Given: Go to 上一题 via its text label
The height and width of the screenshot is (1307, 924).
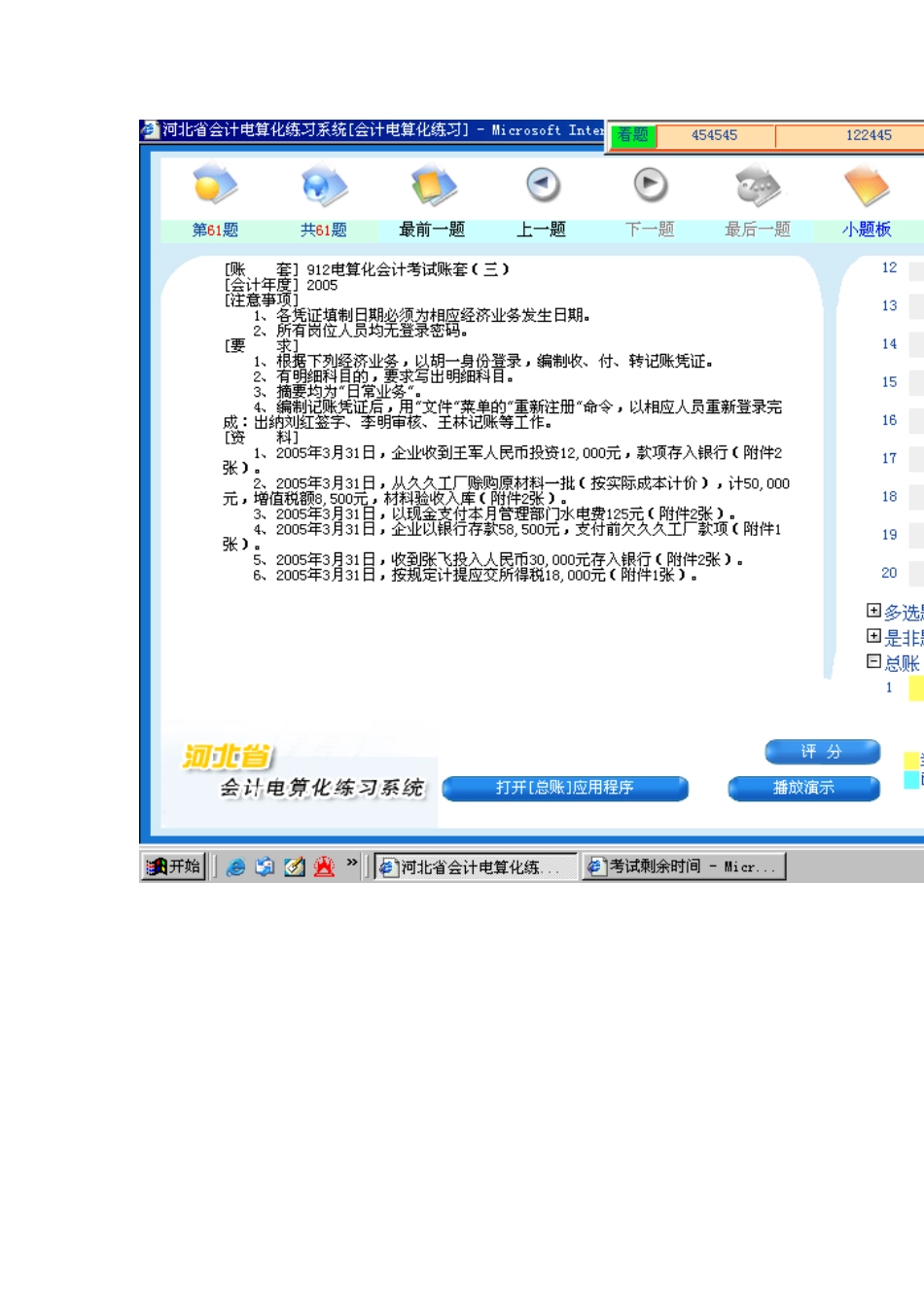Looking at the screenshot, I should pos(541,230).
